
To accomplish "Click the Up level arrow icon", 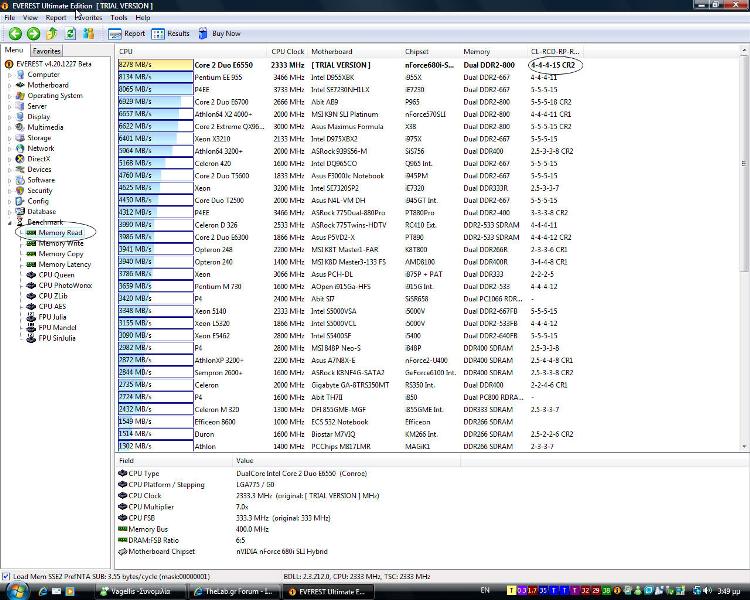I will coord(50,33).
